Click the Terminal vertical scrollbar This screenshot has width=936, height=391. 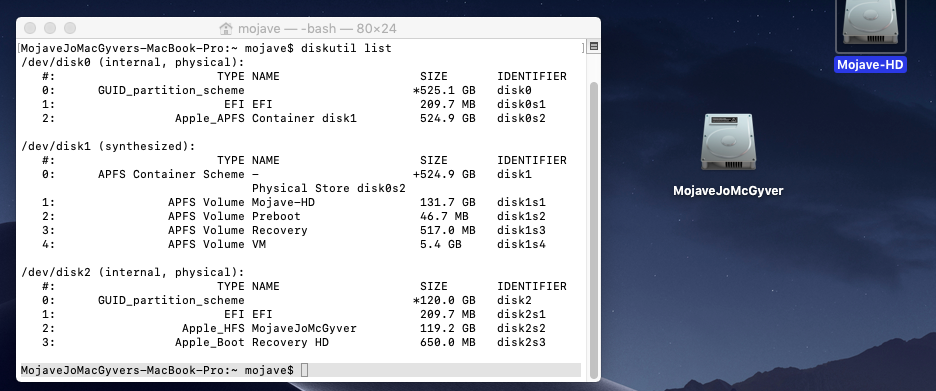coord(593,230)
